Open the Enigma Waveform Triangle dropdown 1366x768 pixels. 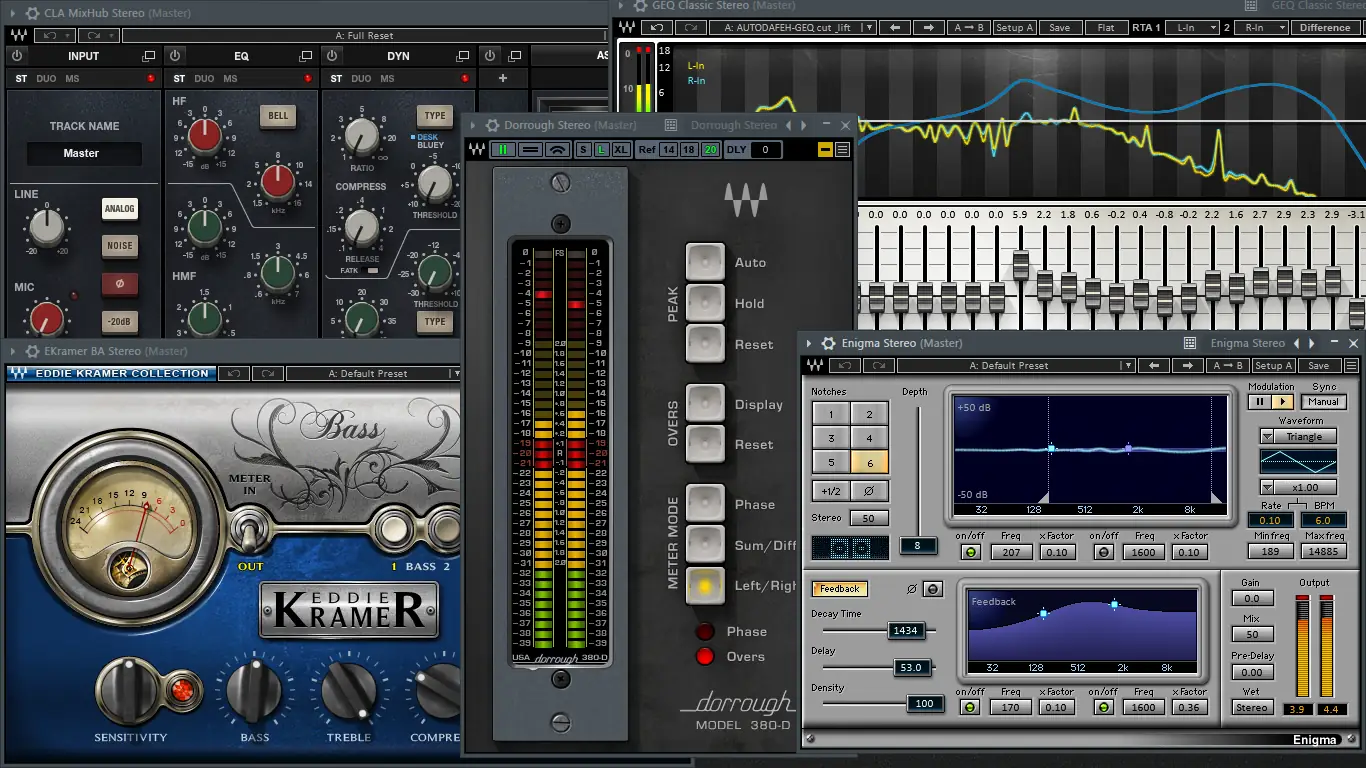click(1267, 437)
